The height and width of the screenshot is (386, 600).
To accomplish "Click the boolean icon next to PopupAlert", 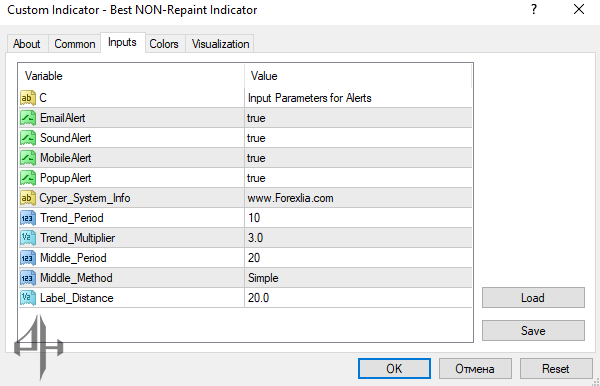I will coord(28,178).
